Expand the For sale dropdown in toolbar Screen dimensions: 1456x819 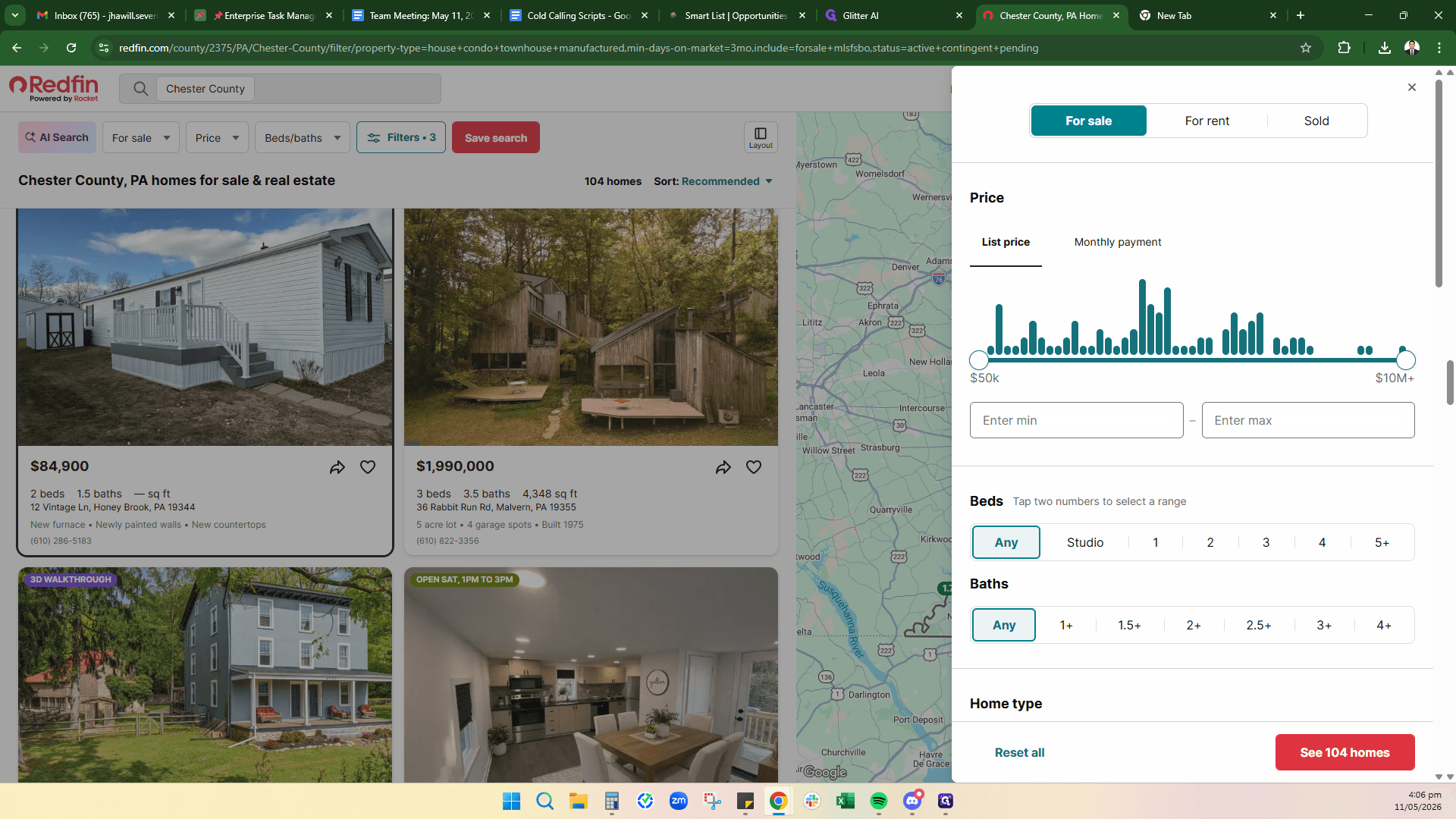tap(141, 137)
